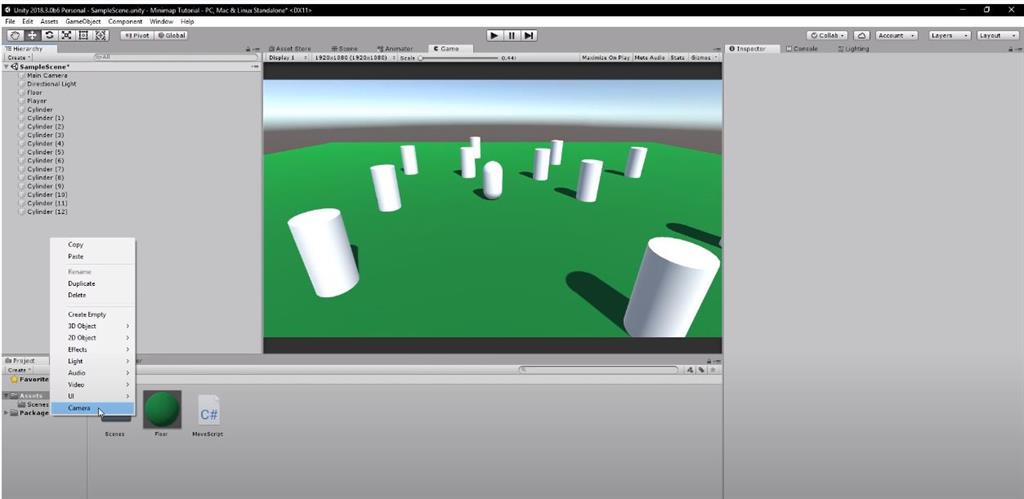Screen dimensions: 1024x499
Task: Open the Collab dropdown
Action: (828, 35)
